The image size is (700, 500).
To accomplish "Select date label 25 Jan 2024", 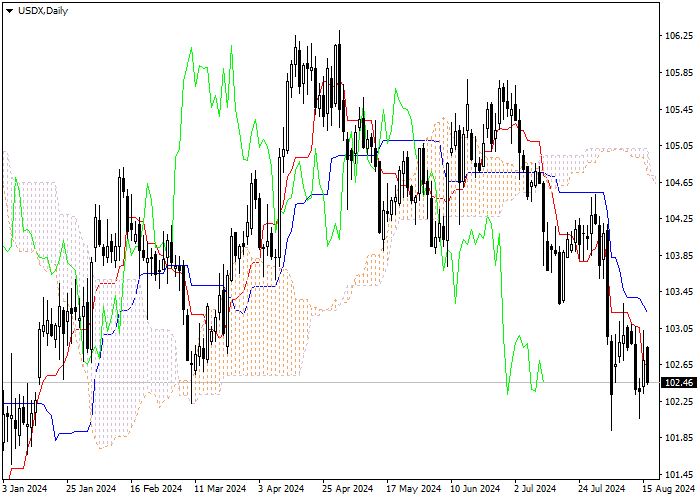I will point(92,489).
